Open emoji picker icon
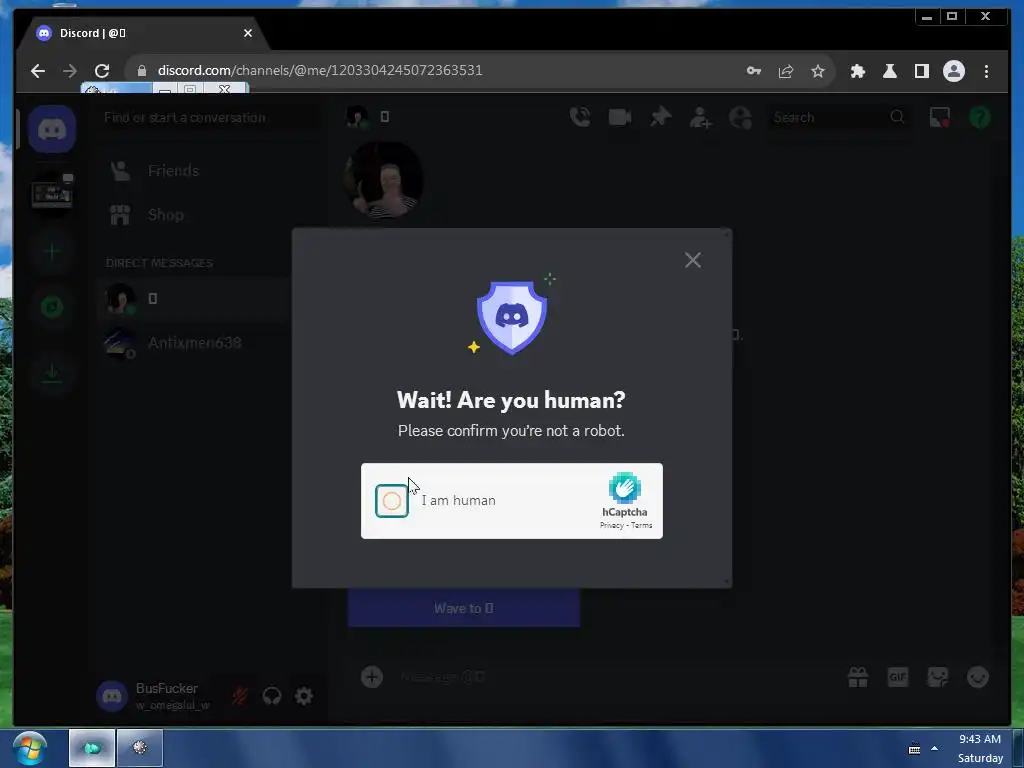1024x768 pixels. pyautogui.click(x=978, y=677)
